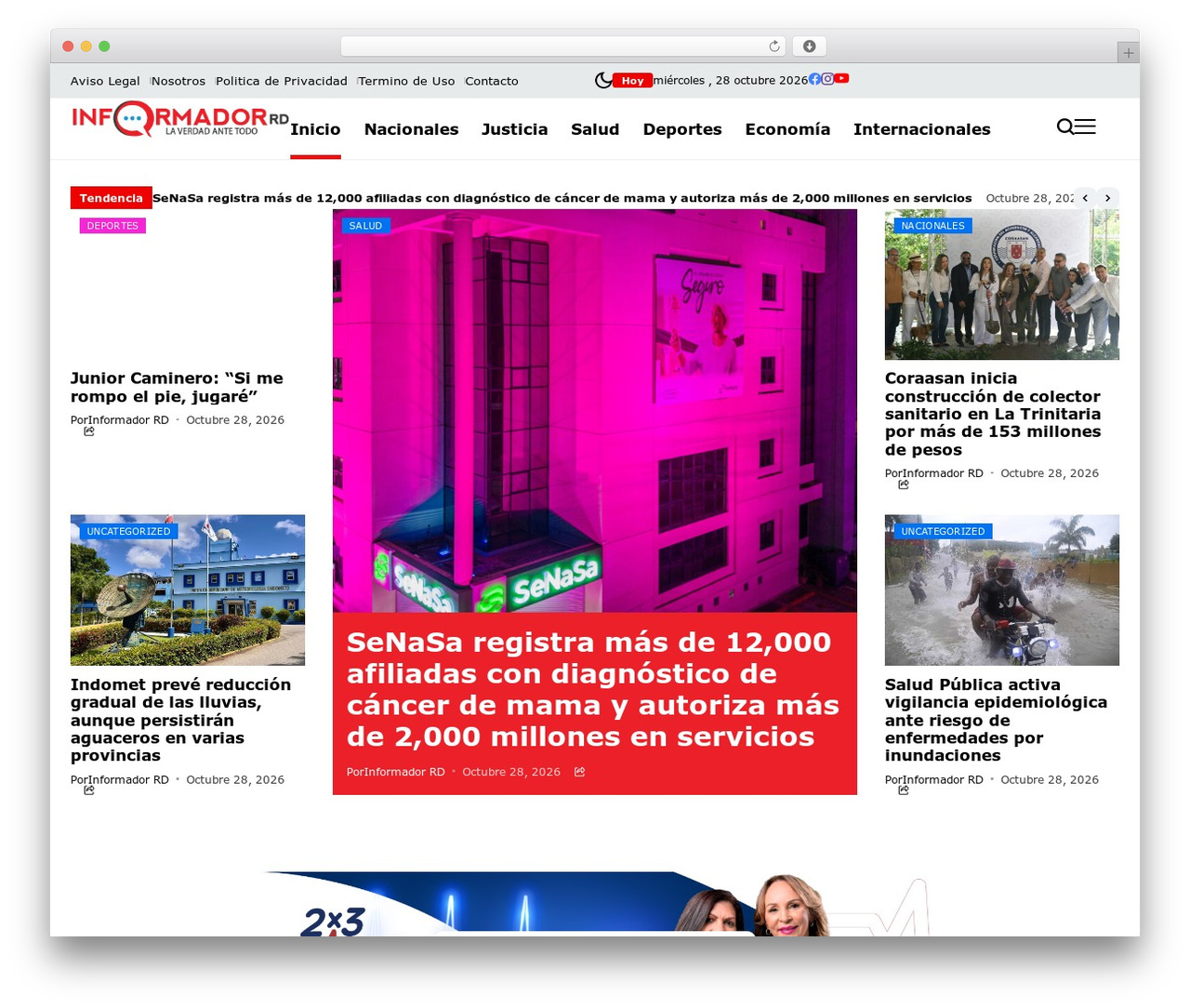Show next trending headline
Viewport: 1190px width, 1008px height.
pyautogui.click(x=1108, y=198)
